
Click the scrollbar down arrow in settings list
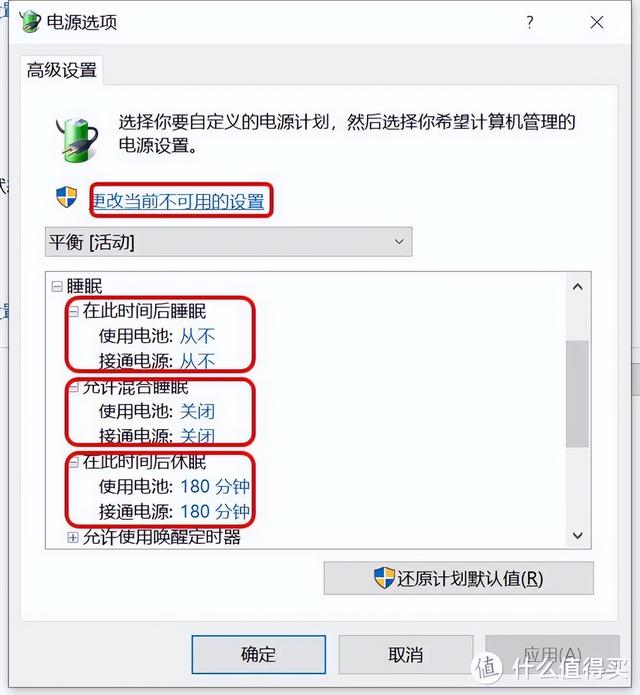(x=578, y=535)
